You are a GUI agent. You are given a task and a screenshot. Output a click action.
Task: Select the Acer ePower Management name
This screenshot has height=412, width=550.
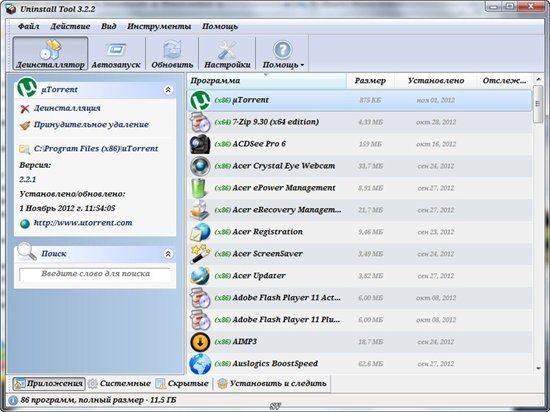pos(284,188)
